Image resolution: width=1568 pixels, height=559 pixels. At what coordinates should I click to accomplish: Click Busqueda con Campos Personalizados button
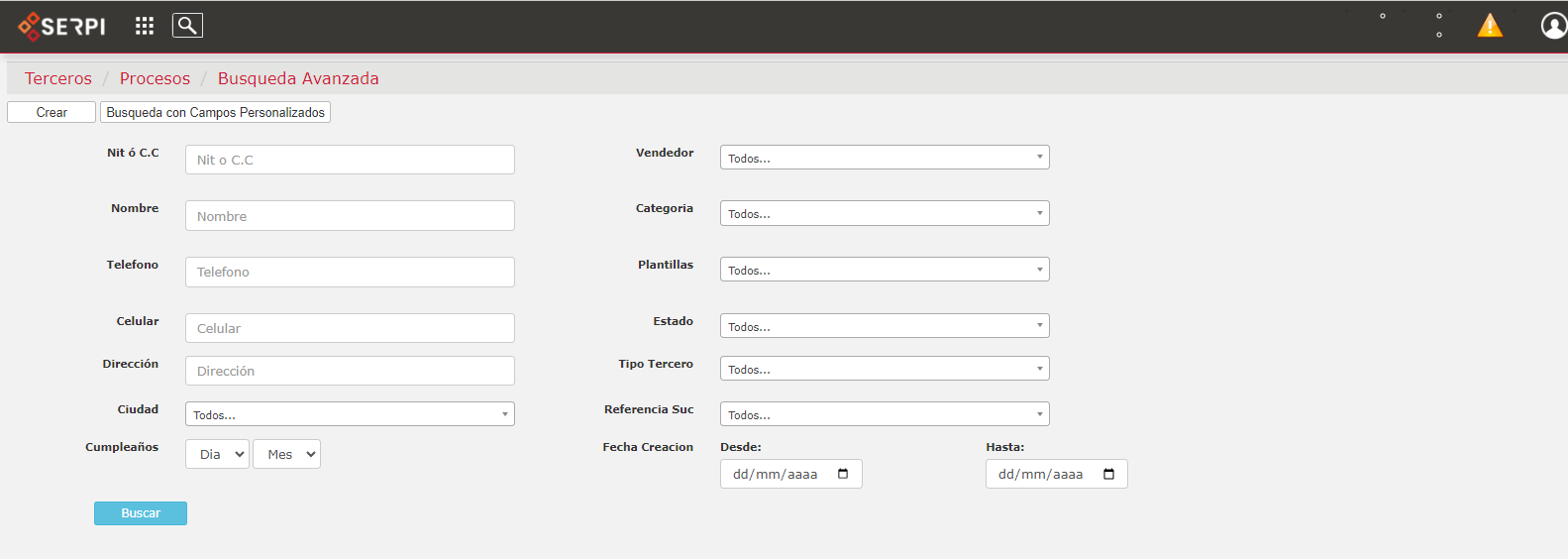click(x=215, y=112)
